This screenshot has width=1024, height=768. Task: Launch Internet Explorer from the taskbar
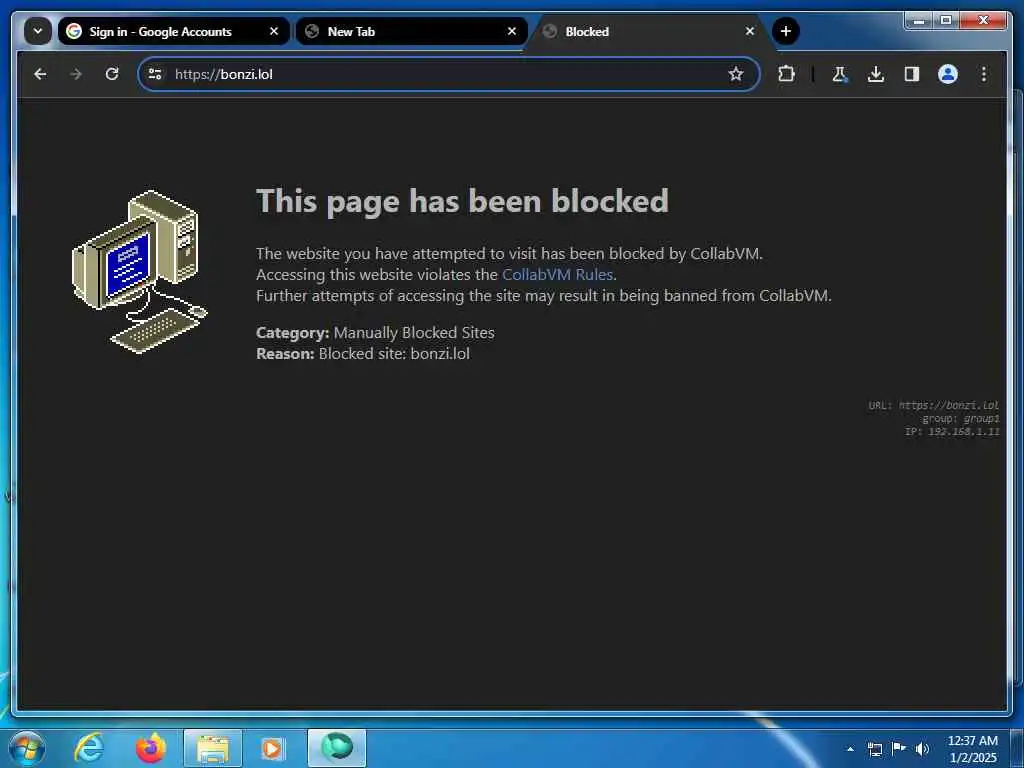coord(89,748)
